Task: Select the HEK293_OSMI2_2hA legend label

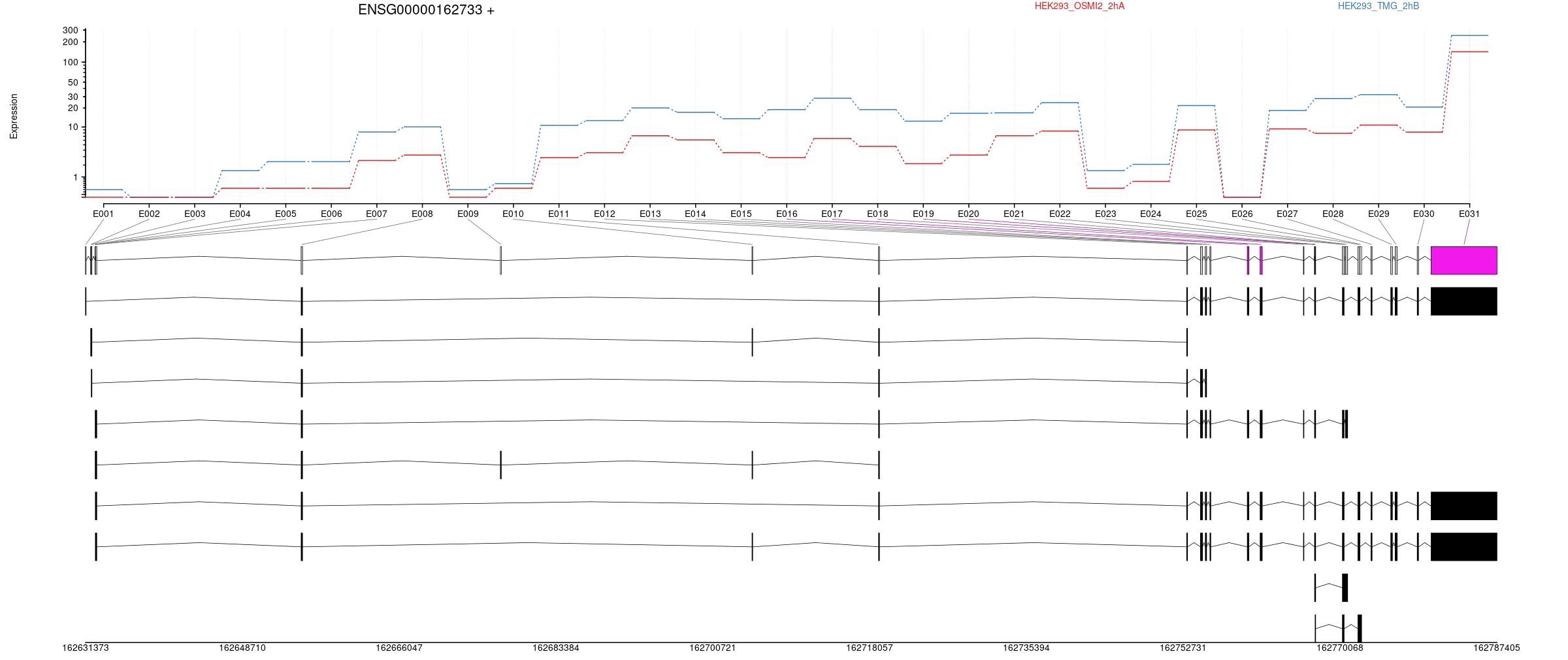Action: click(x=1079, y=6)
